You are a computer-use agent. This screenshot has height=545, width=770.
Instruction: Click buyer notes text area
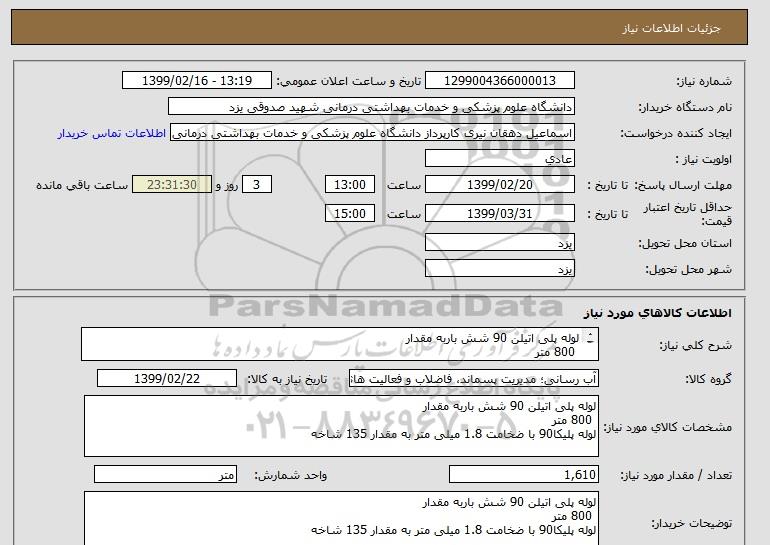coord(341,518)
